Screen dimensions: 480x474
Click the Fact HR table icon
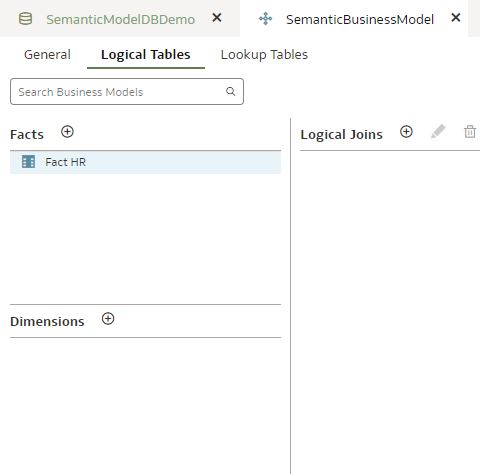[28, 162]
